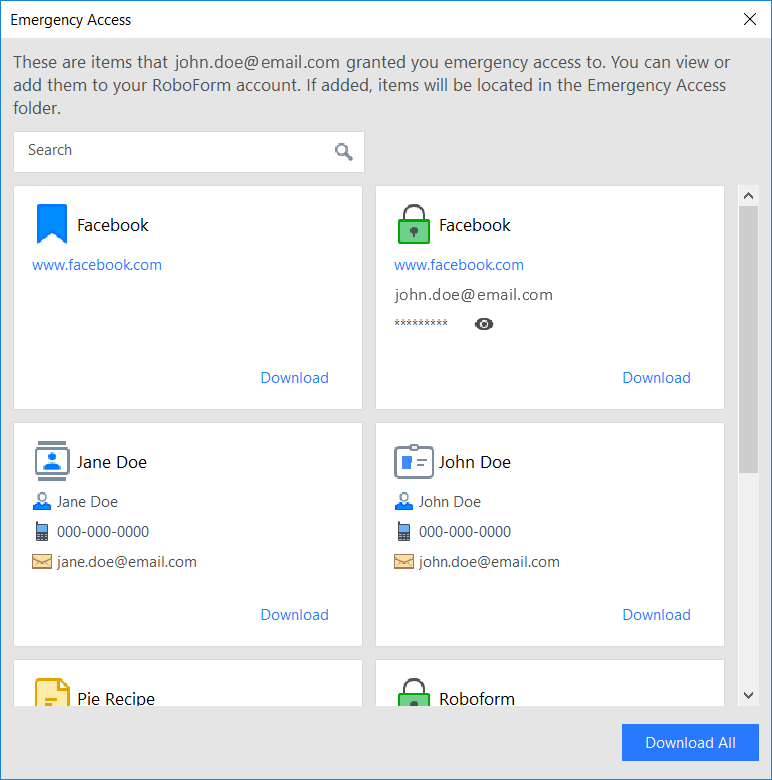Image resolution: width=772 pixels, height=780 pixels.
Task: Download the Facebook login item
Action: (657, 378)
